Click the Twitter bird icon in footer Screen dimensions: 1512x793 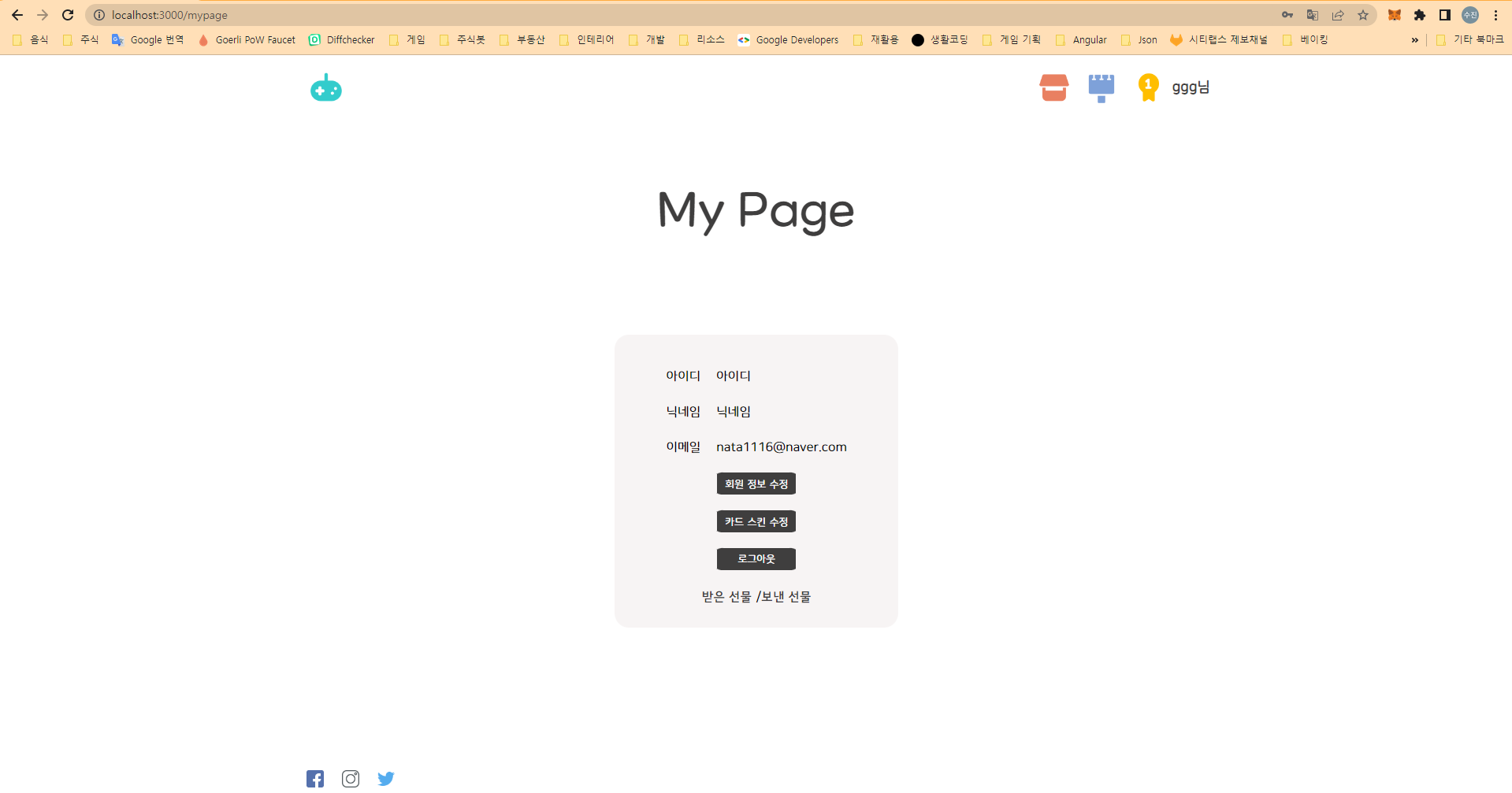[x=386, y=778]
